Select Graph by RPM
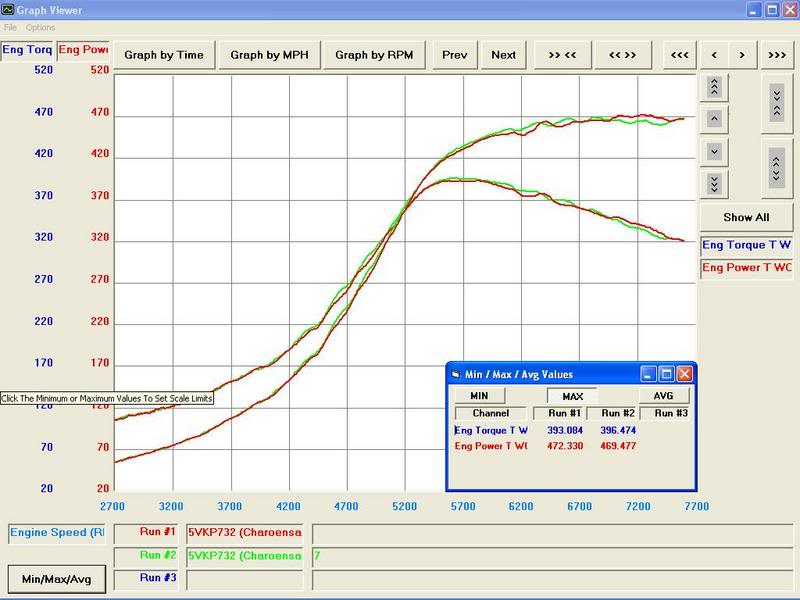 tap(374, 55)
